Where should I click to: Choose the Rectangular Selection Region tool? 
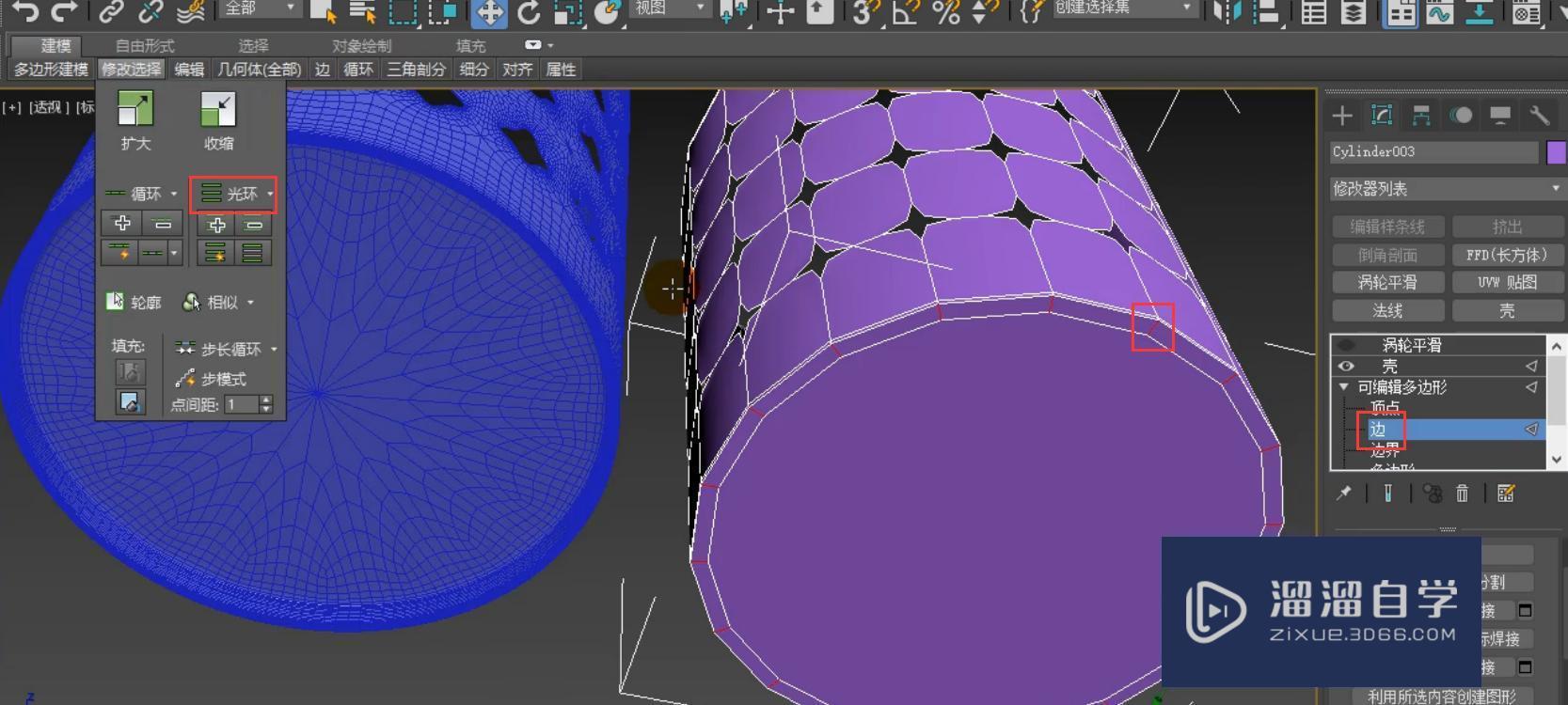[x=403, y=11]
